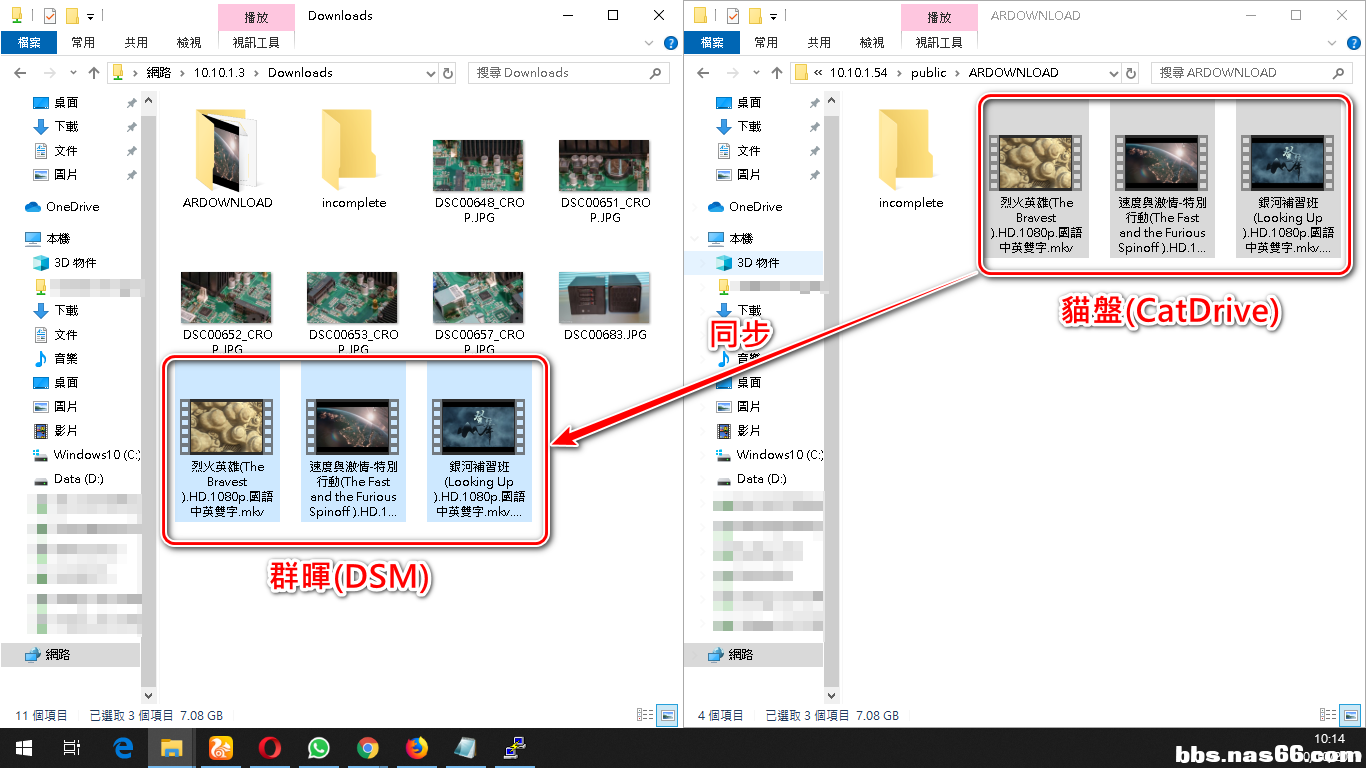Go up one level in Downloads window
The width and height of the screenshot is (1366, 768).
pyautogui.click(x=94, y=73)
